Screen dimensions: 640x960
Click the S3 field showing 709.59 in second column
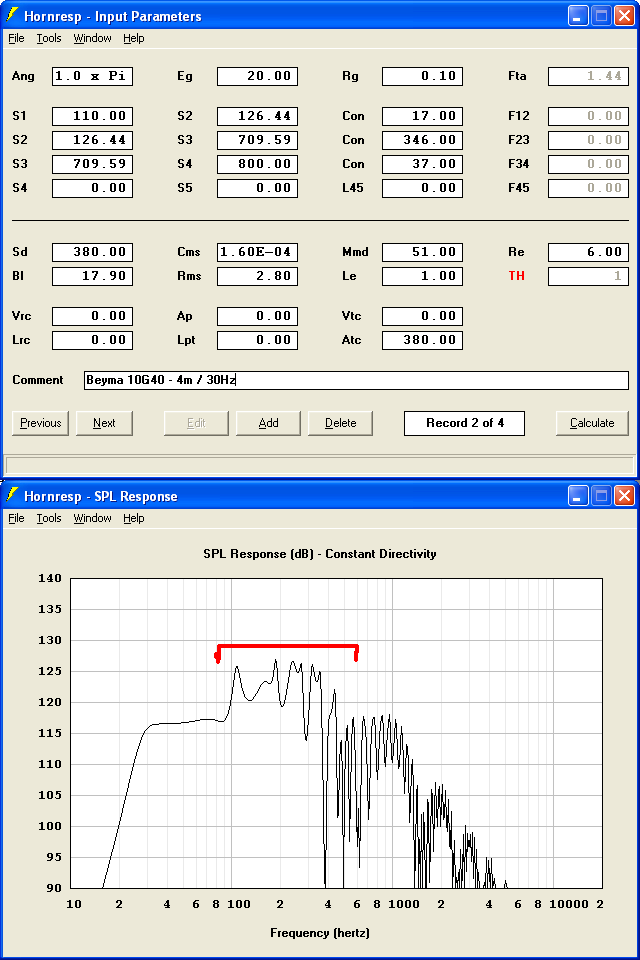click(257, 140)
